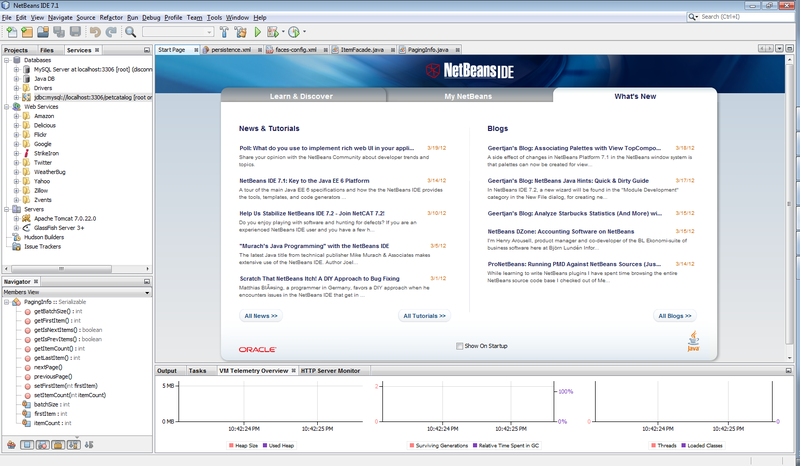Click the Open Project toolbar icon
800x466 pixels.
[x=43, y=32]
